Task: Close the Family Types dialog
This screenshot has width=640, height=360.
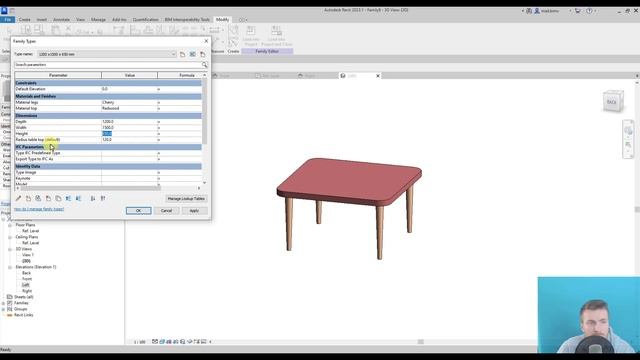Action: tap(206, 41)
